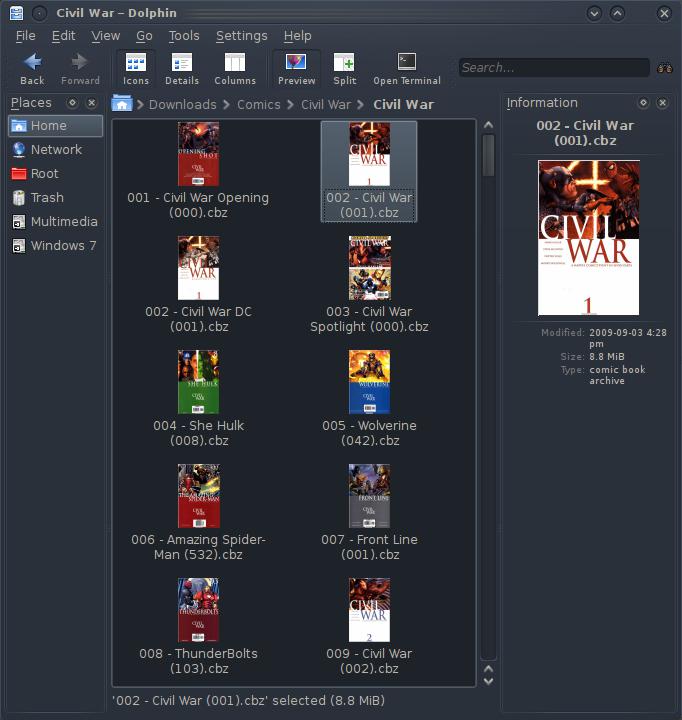Expand arrow after Comics breadcrumb

(291, 105)
